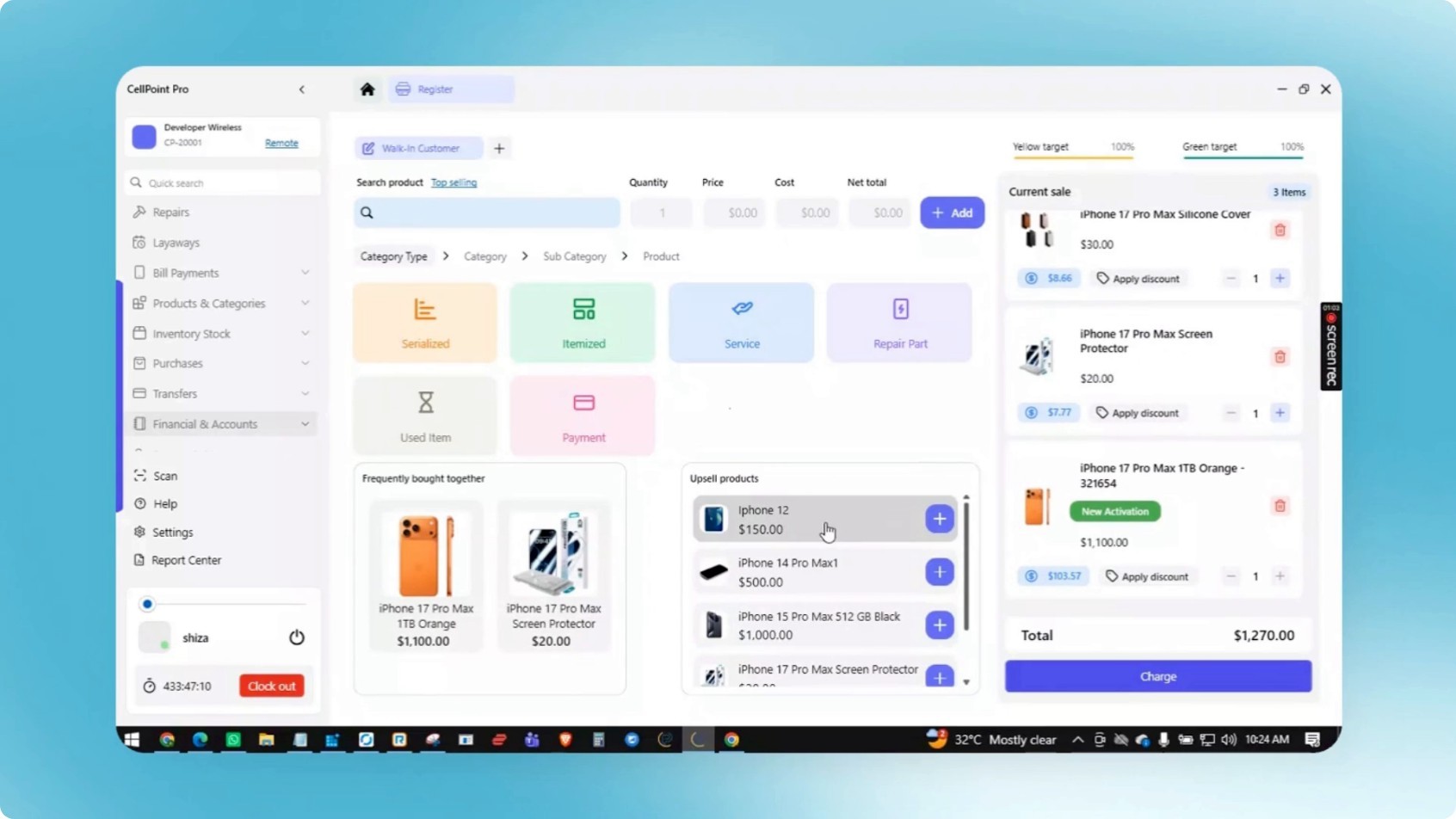1456x819 pixels.
Task: Collapse the CellPoint Pro sidebar
Action: (x=302, y=89)
